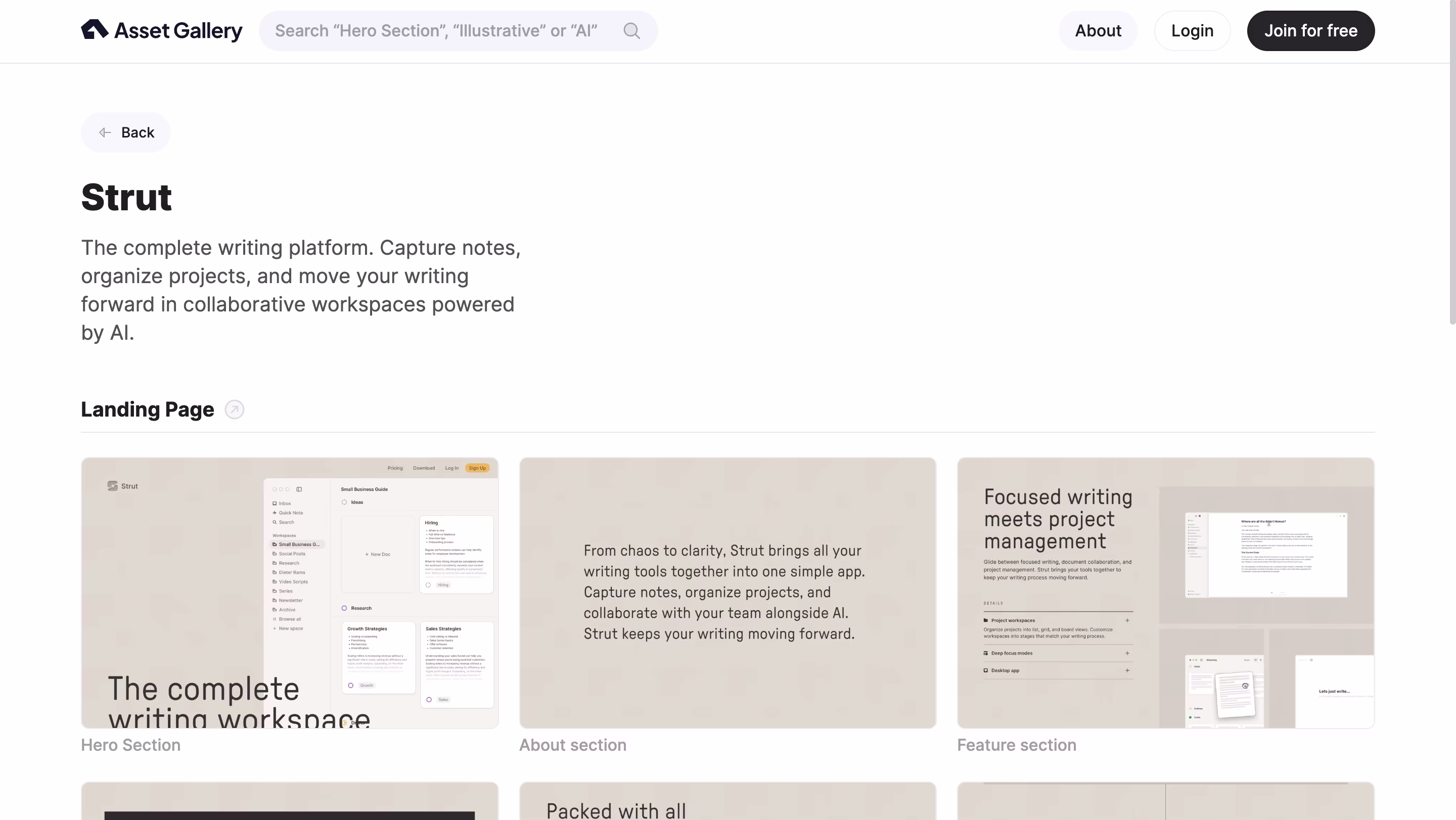Click the search magnifier icon
This screenshot has width=1456, height=820.
pyautogui.click(x=631, y=30)
